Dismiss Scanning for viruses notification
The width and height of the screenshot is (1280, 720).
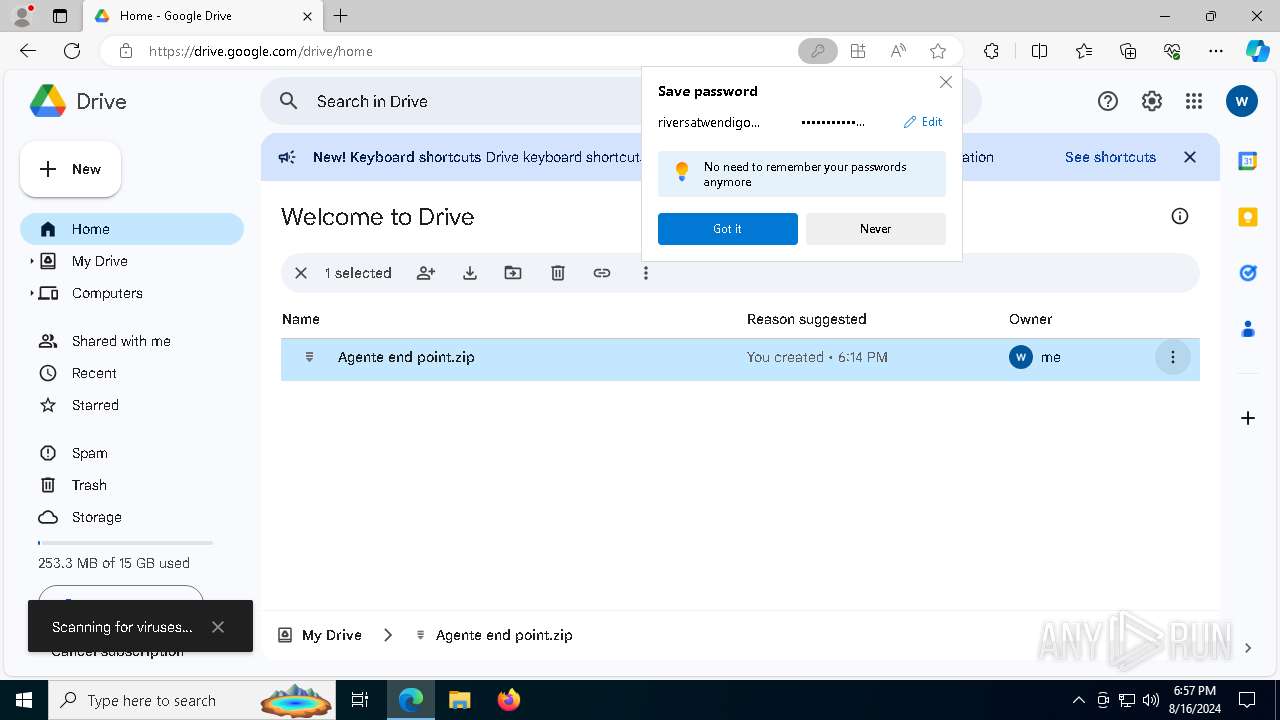pyautogui.click(x=218, y=627)
